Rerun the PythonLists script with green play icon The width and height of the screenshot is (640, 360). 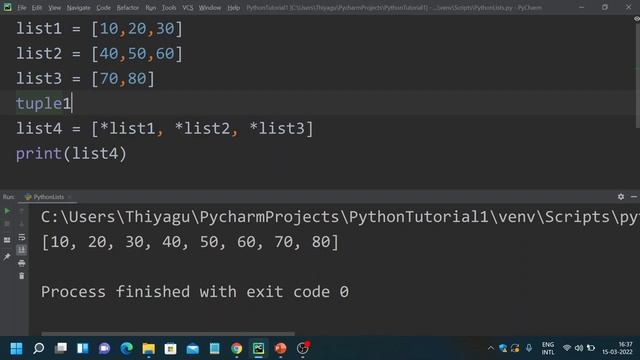[x=7, y=211]
